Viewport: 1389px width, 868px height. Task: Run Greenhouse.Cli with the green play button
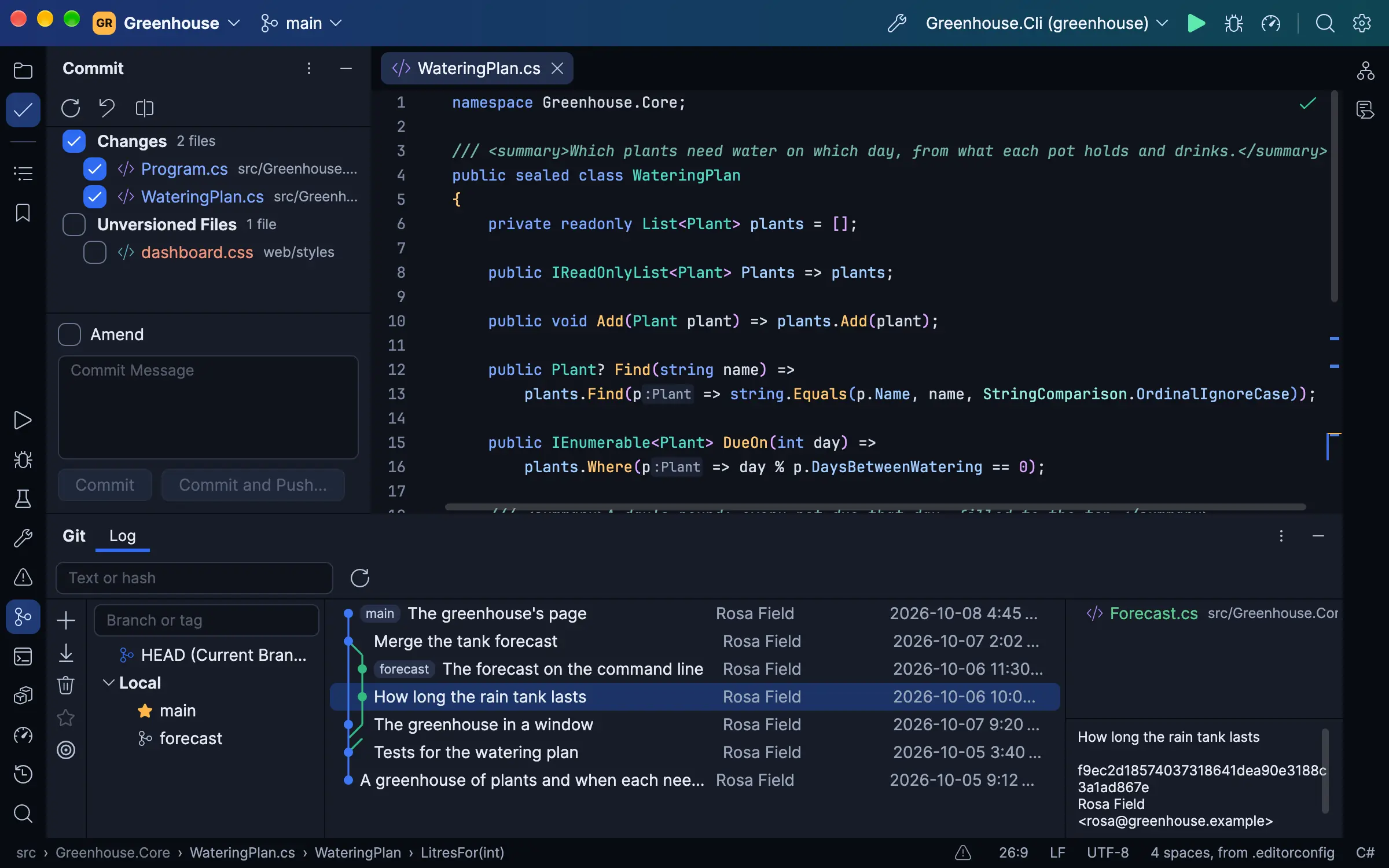[x=1196, y=23]
